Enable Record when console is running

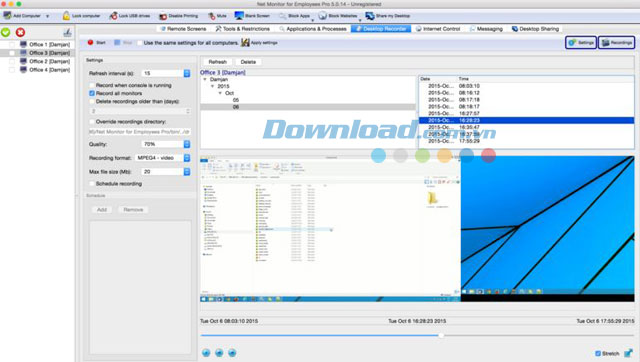tap(92, 85)
